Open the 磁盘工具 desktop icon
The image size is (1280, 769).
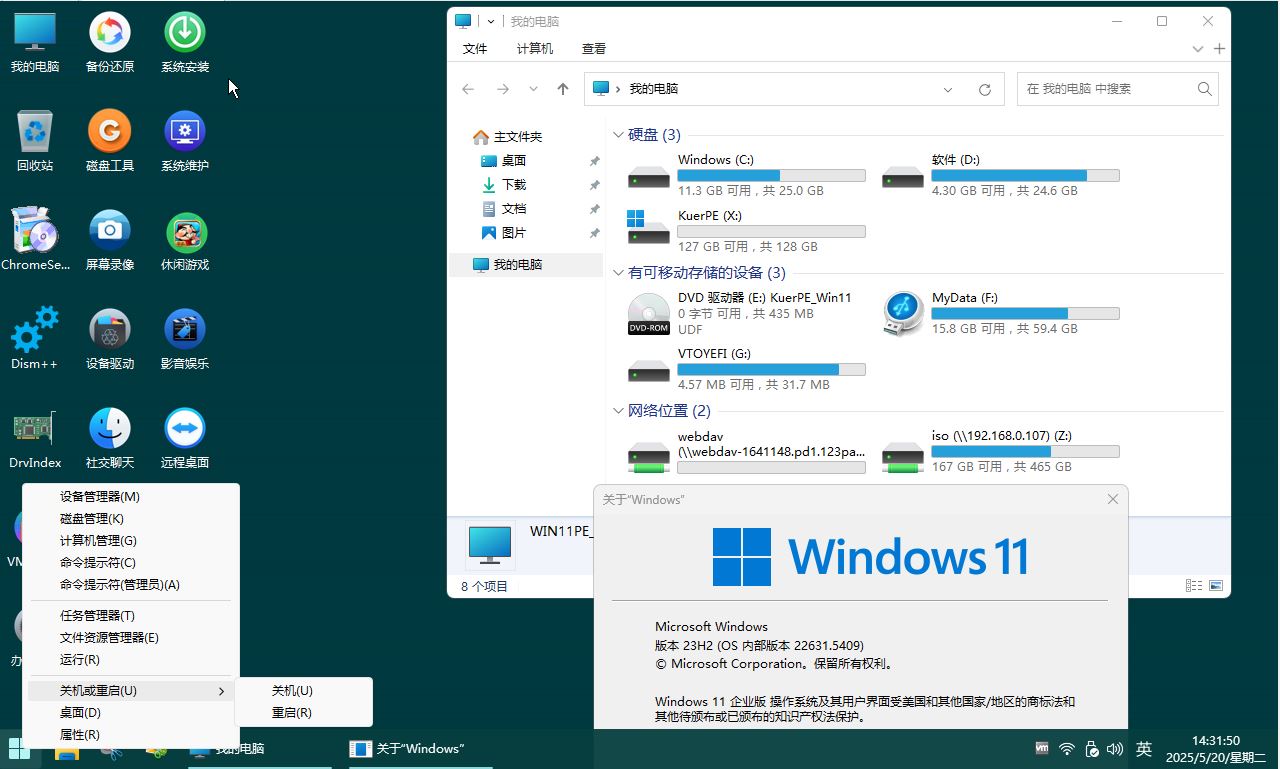pos(110,142)
